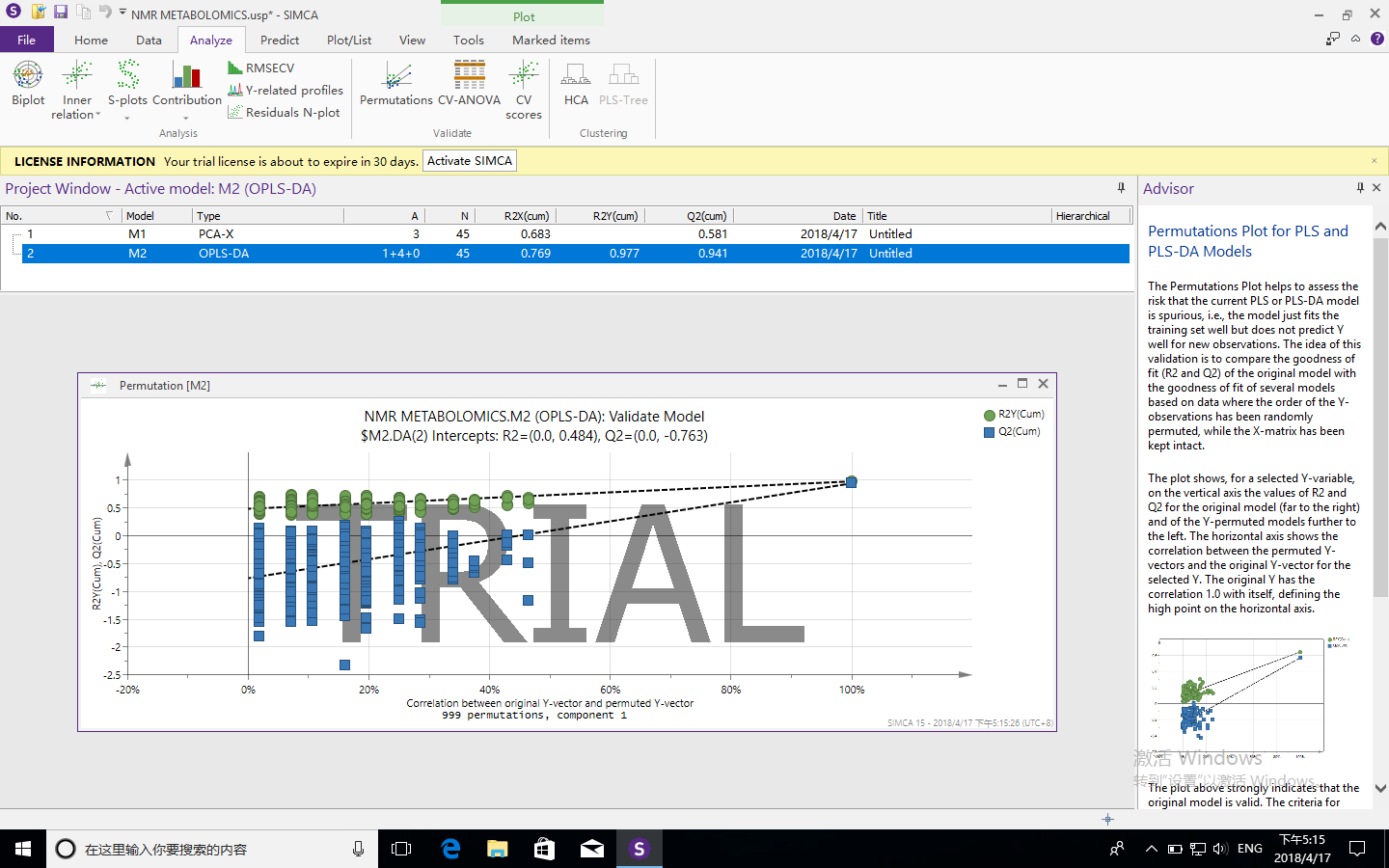
Task: Click the open project icon in title bar
Action: (x=38, y=13)
